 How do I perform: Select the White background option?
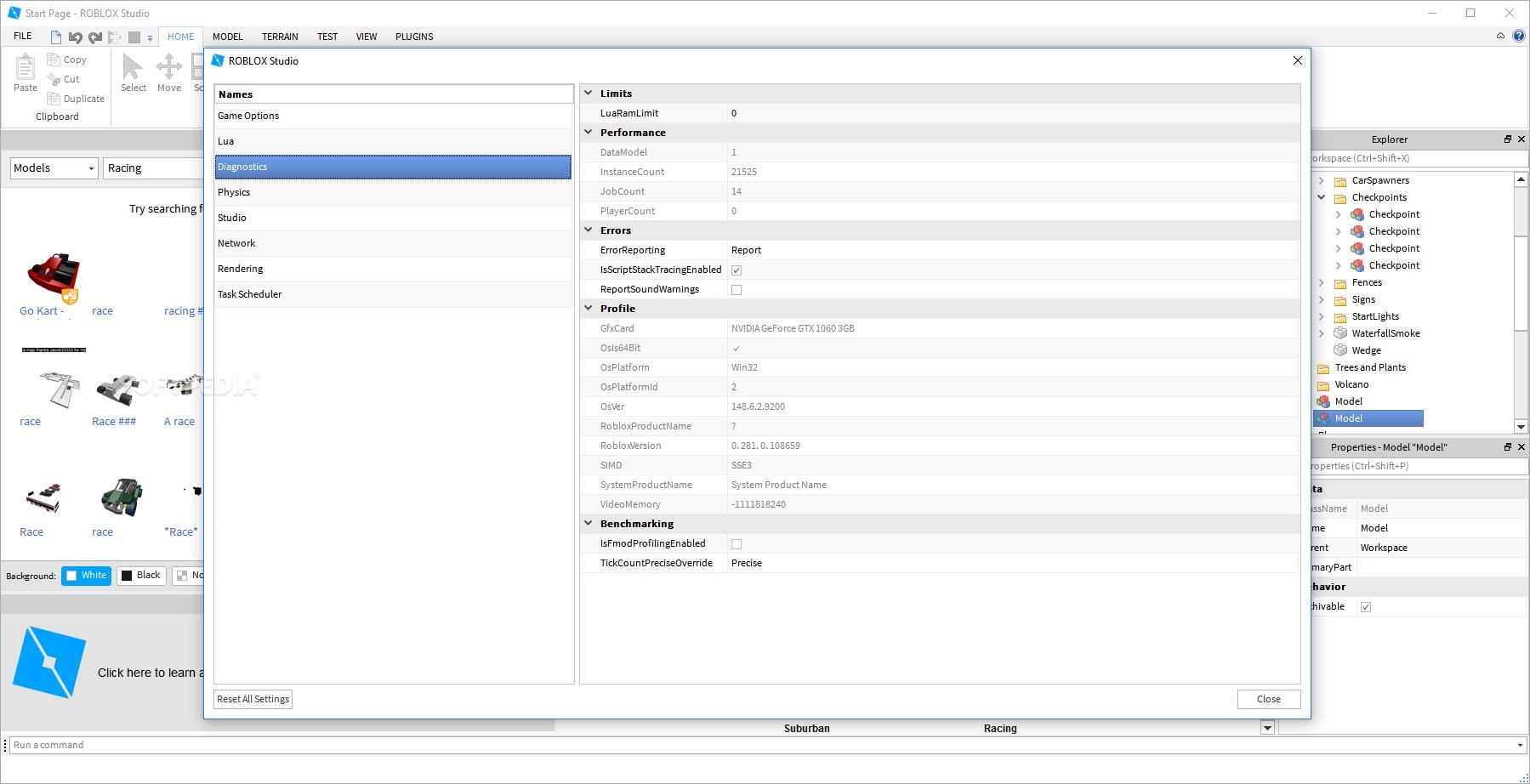[86, 576]
